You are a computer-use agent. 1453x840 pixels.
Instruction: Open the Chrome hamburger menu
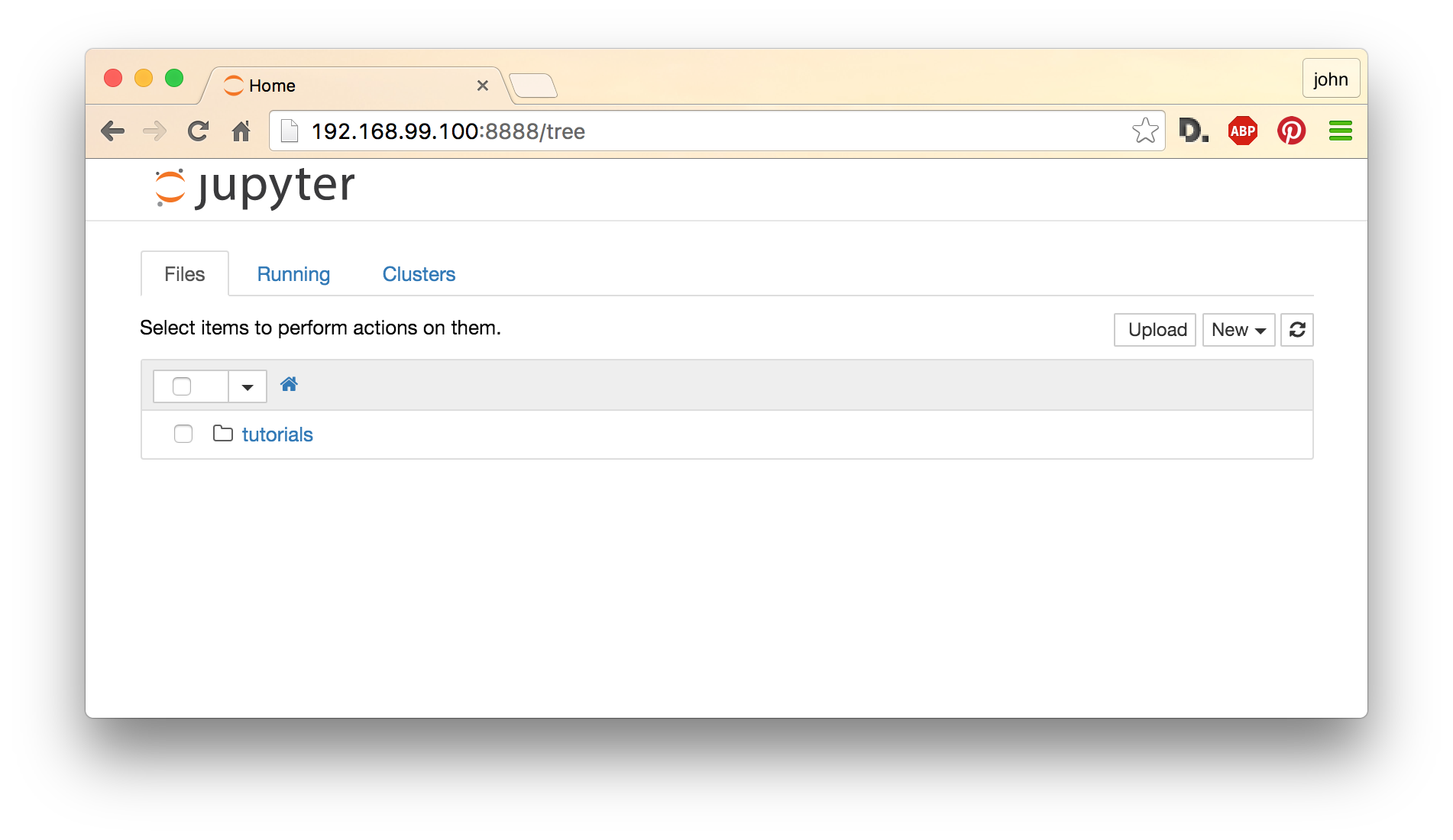pos(1341,131)
